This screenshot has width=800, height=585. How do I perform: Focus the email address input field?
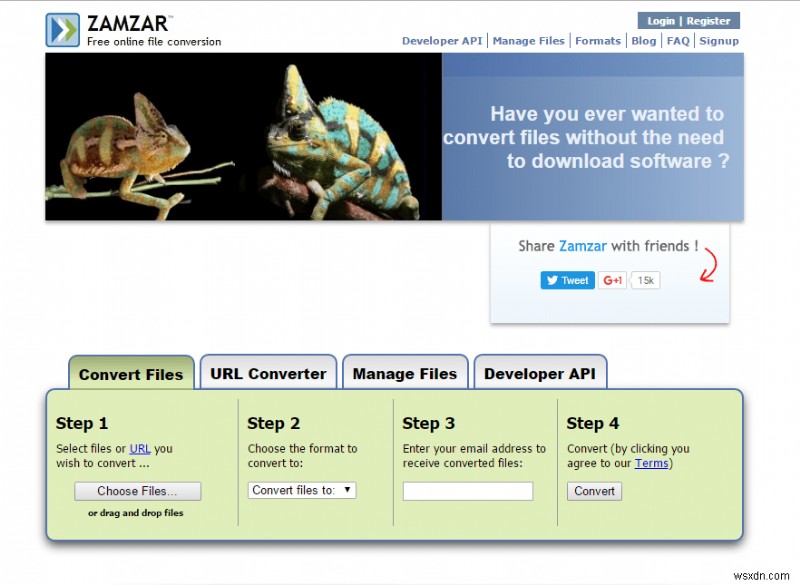coord(468,491)
